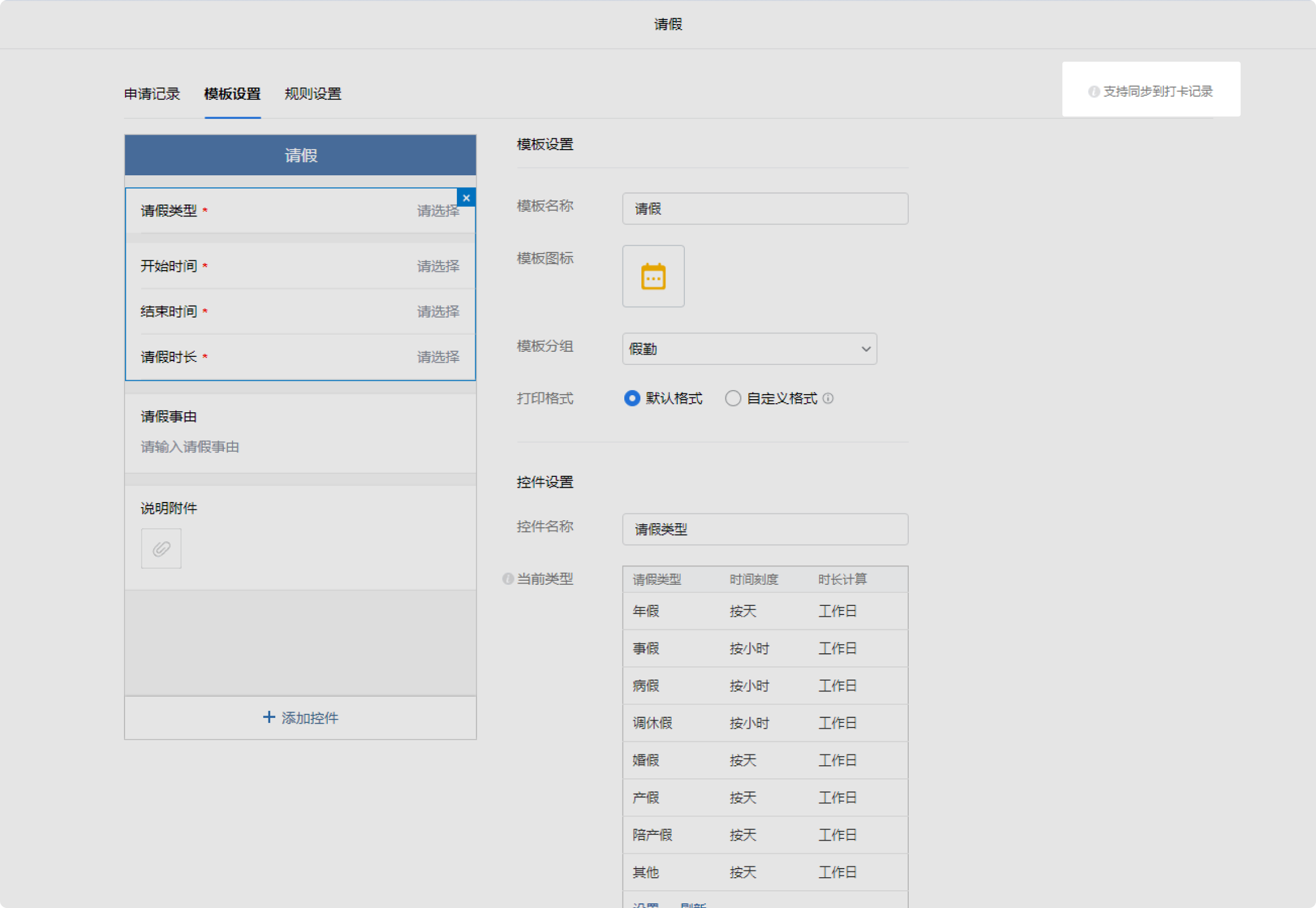
Task: Open 请选择 in the 请假时长 row
Action: pos(438,357)
